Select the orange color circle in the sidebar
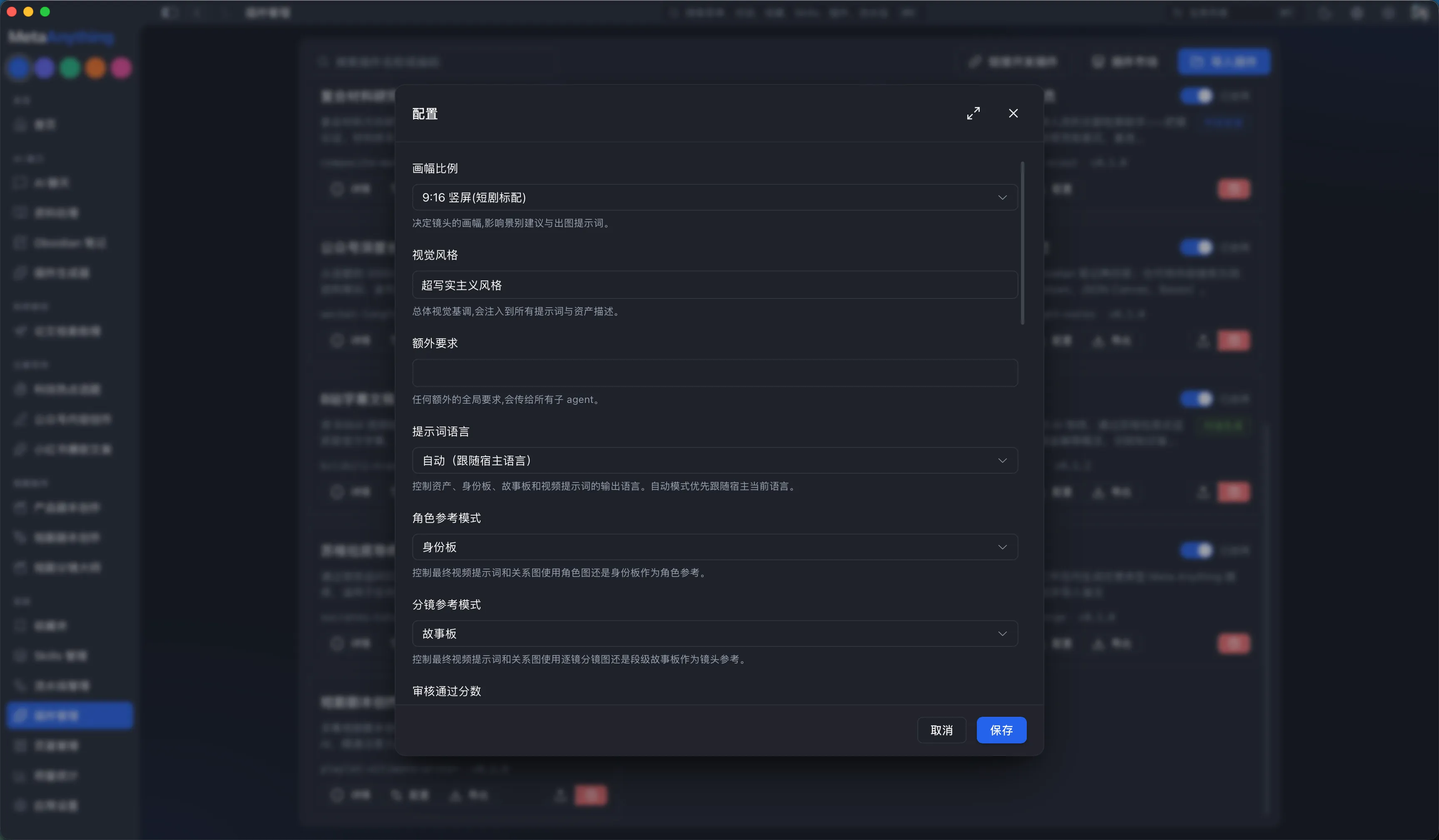The image size is (1439, 840). 96,68
